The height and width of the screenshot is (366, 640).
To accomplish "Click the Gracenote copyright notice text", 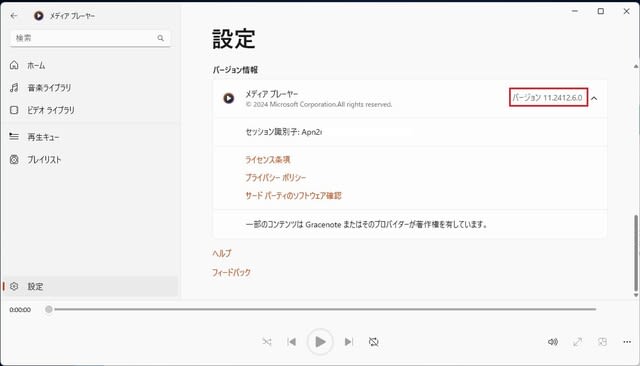I will pyautogui.click(x=366, y=224).
